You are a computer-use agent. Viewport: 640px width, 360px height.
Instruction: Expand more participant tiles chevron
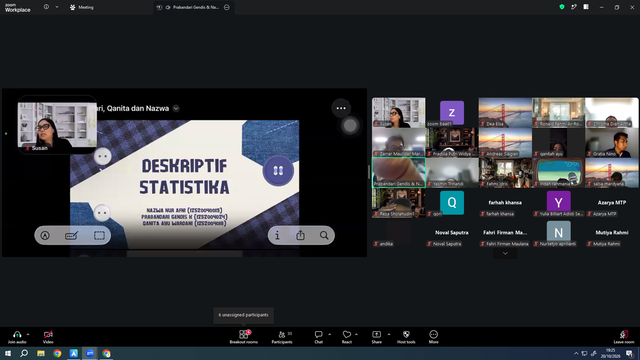(x=505, y=253)
